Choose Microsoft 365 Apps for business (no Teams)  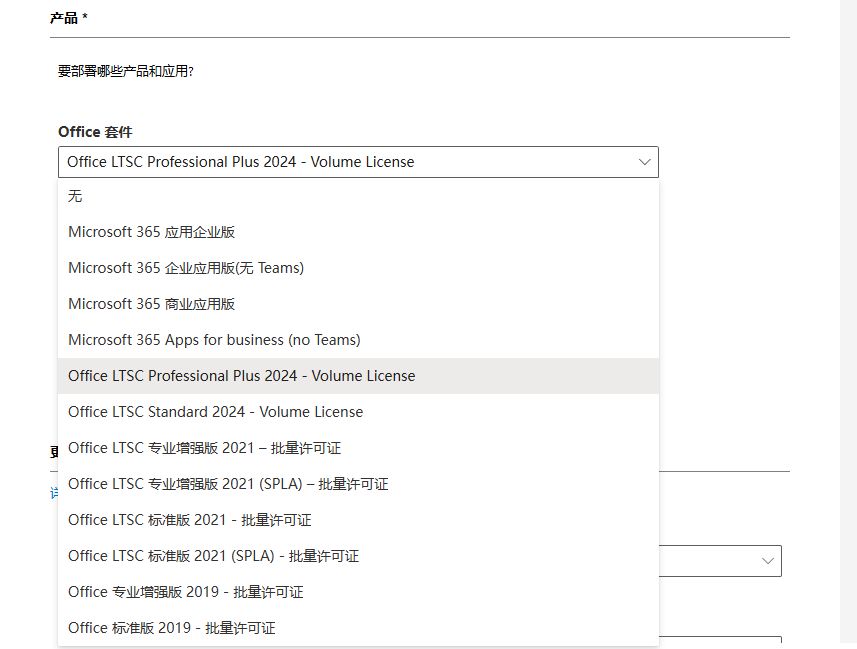(214, 340)
